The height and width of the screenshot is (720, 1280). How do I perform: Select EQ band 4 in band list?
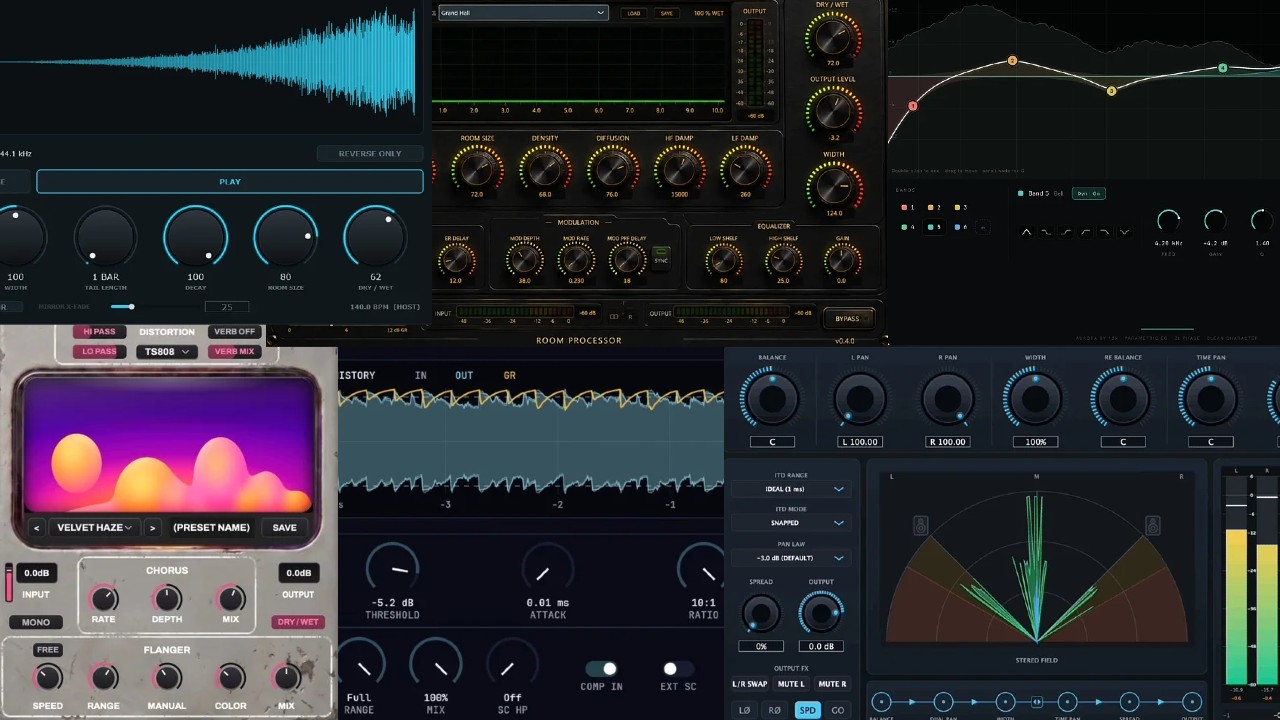(x=906, y=227)
